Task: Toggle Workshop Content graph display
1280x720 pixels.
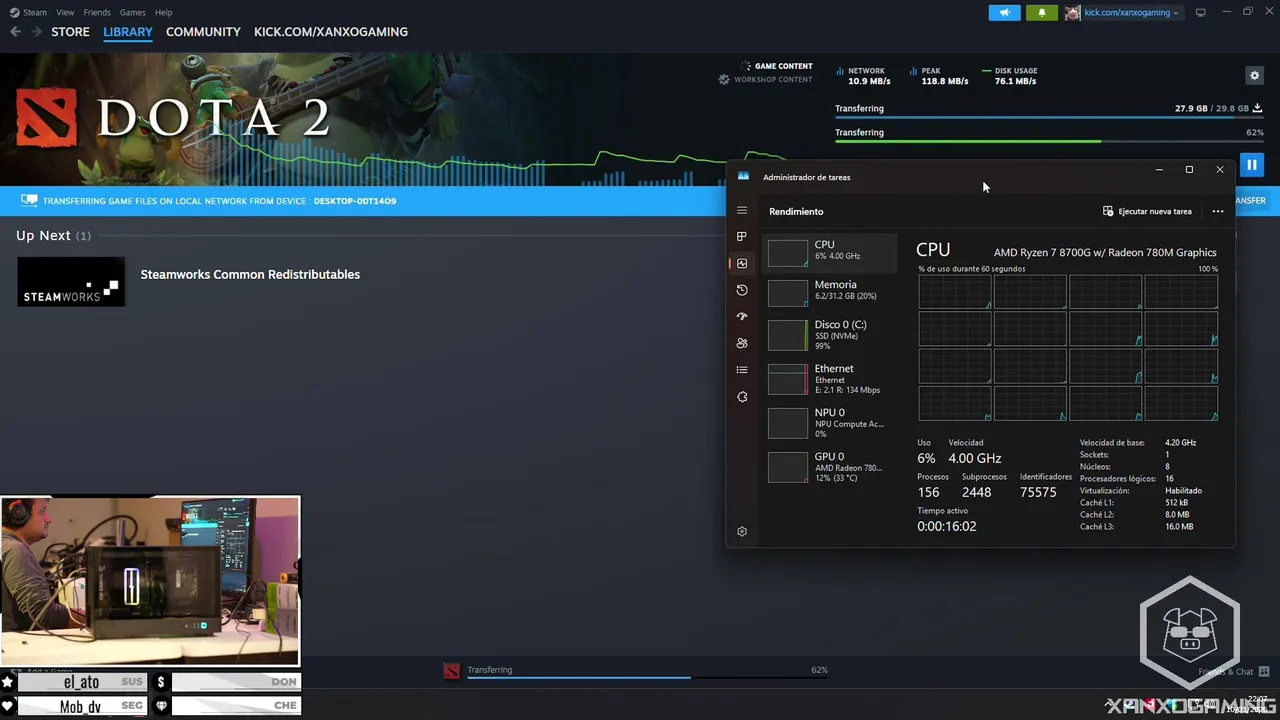Action: coord(765,79)
